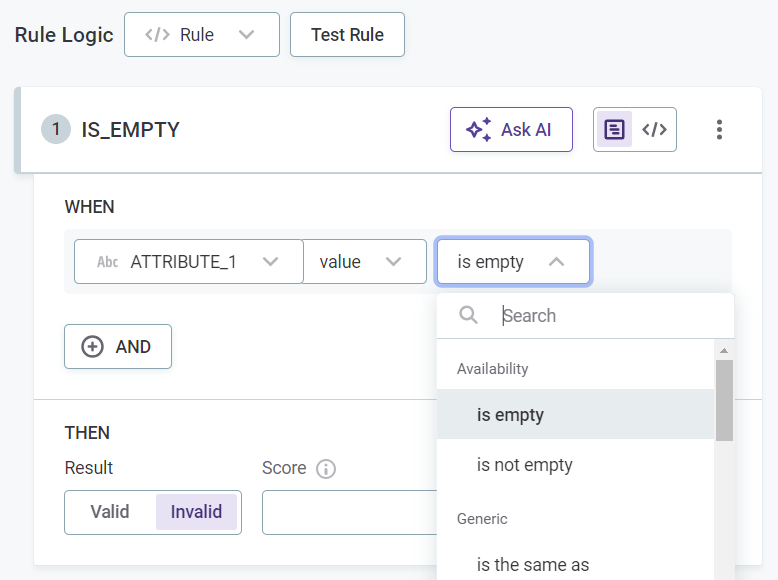Image resolution: width=778 pixels, height=580 pixels.
Task: Focus the operator Search field
Action: [x=610, y=316]
